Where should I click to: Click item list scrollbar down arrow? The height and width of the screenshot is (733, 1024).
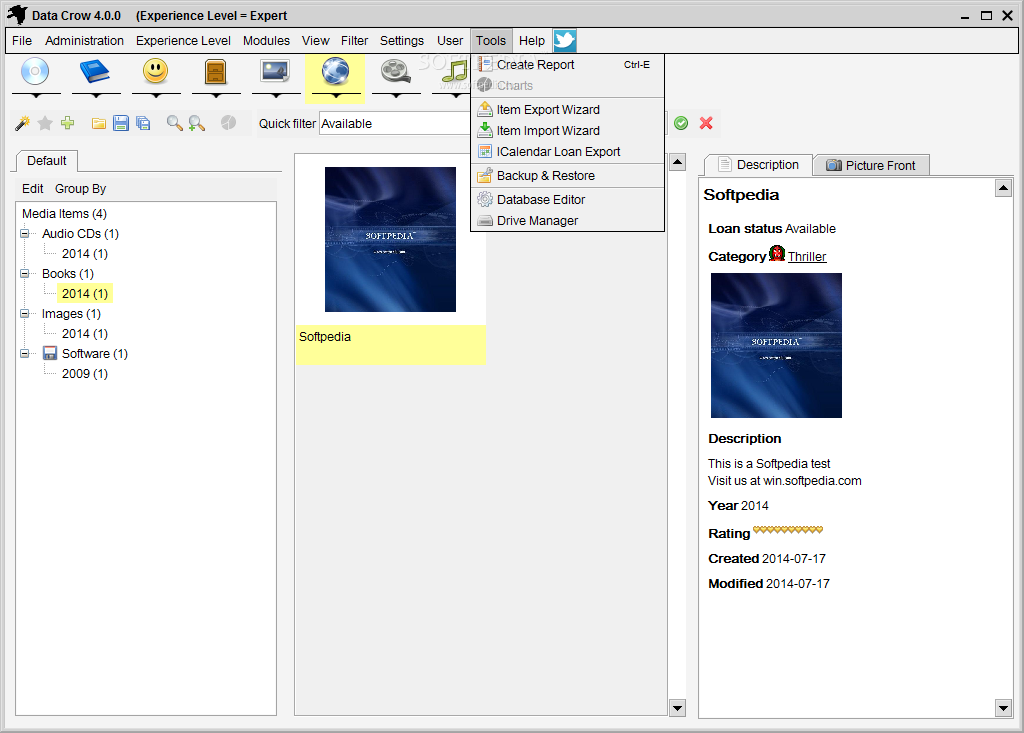tap(678, 708)
